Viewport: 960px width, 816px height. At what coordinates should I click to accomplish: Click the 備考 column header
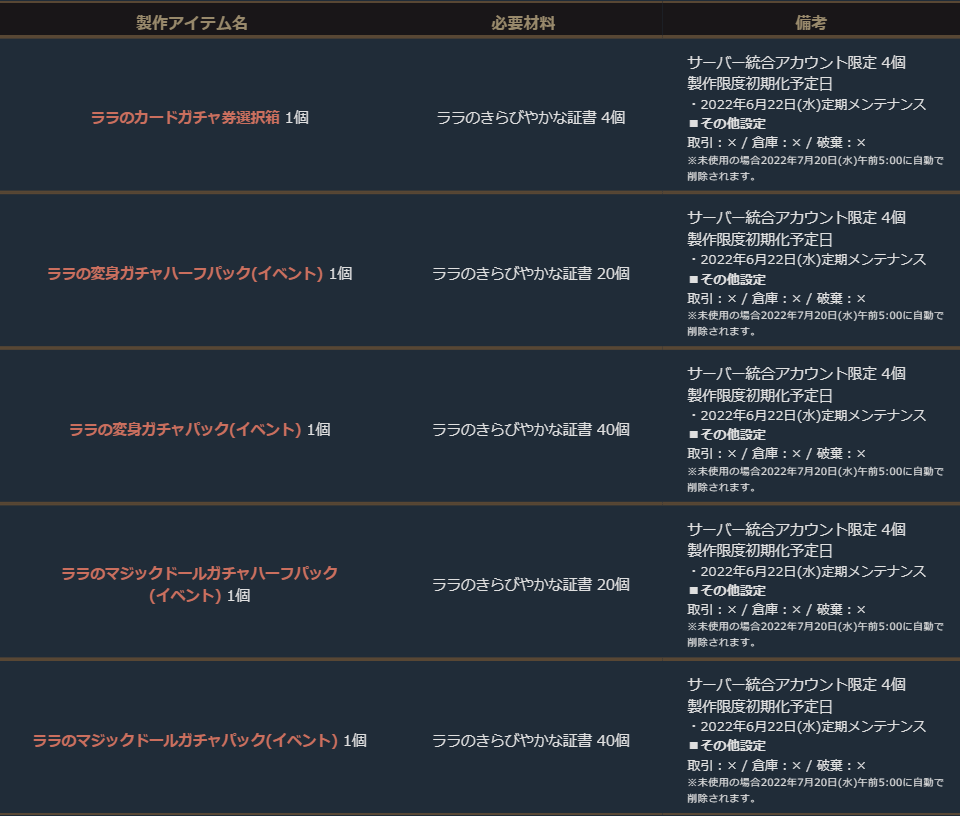tap(811, 22)
